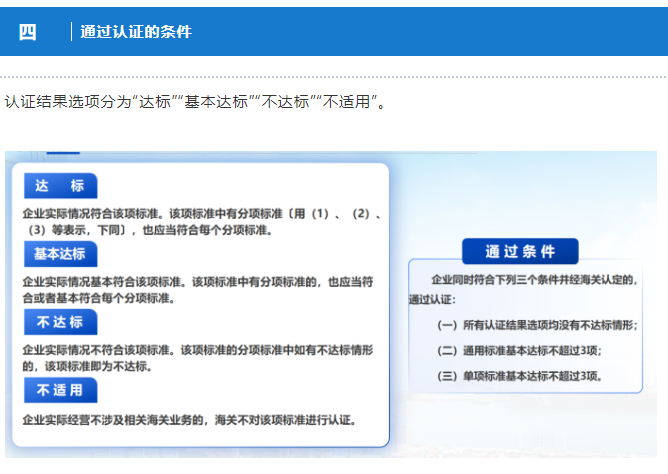Click the 不适用 blue label badge
This screenshot has width=668, height=474.
coord(60,390)
